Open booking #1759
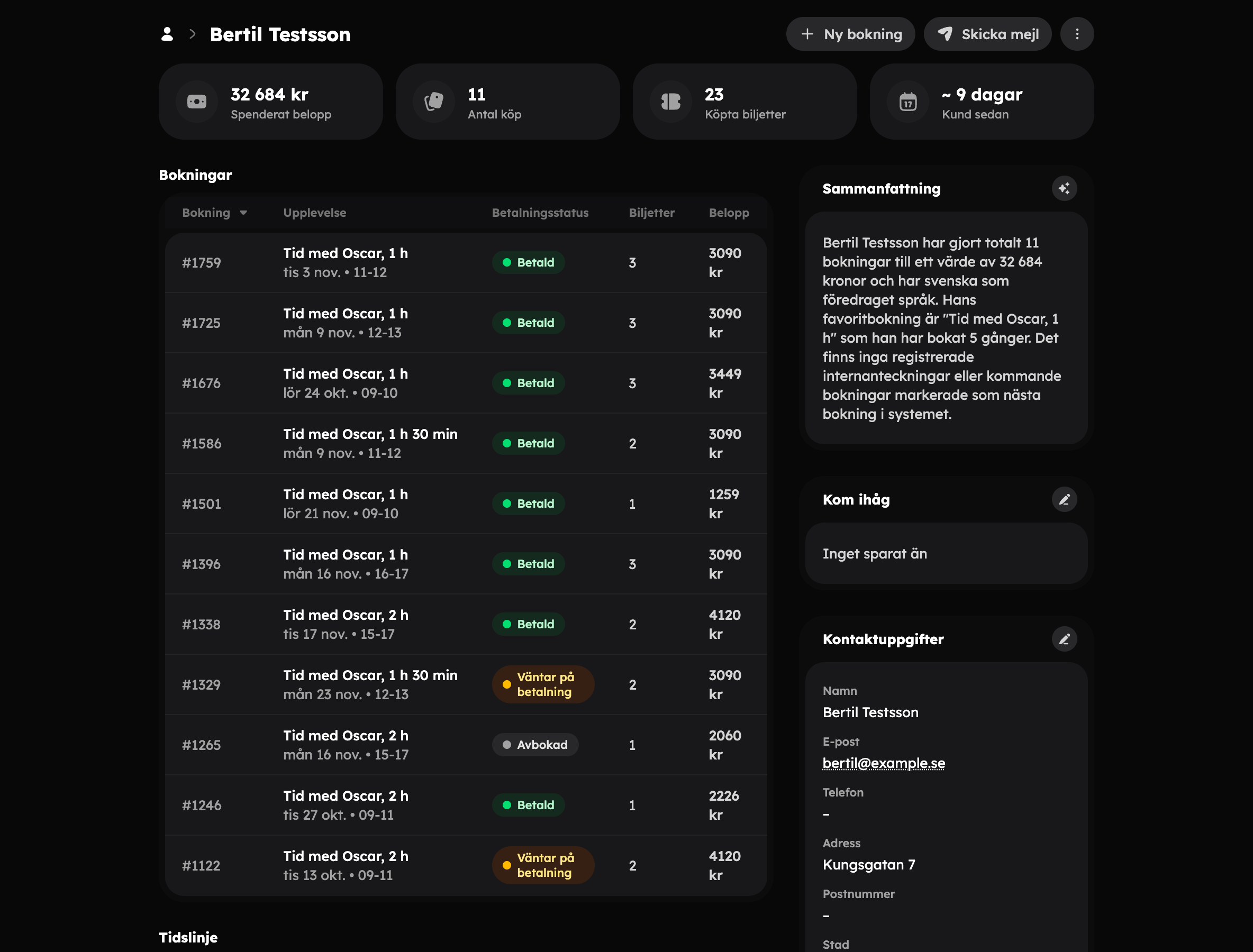Image resolution: width=1253 pixels, height=952 pixels. point(466,262)
